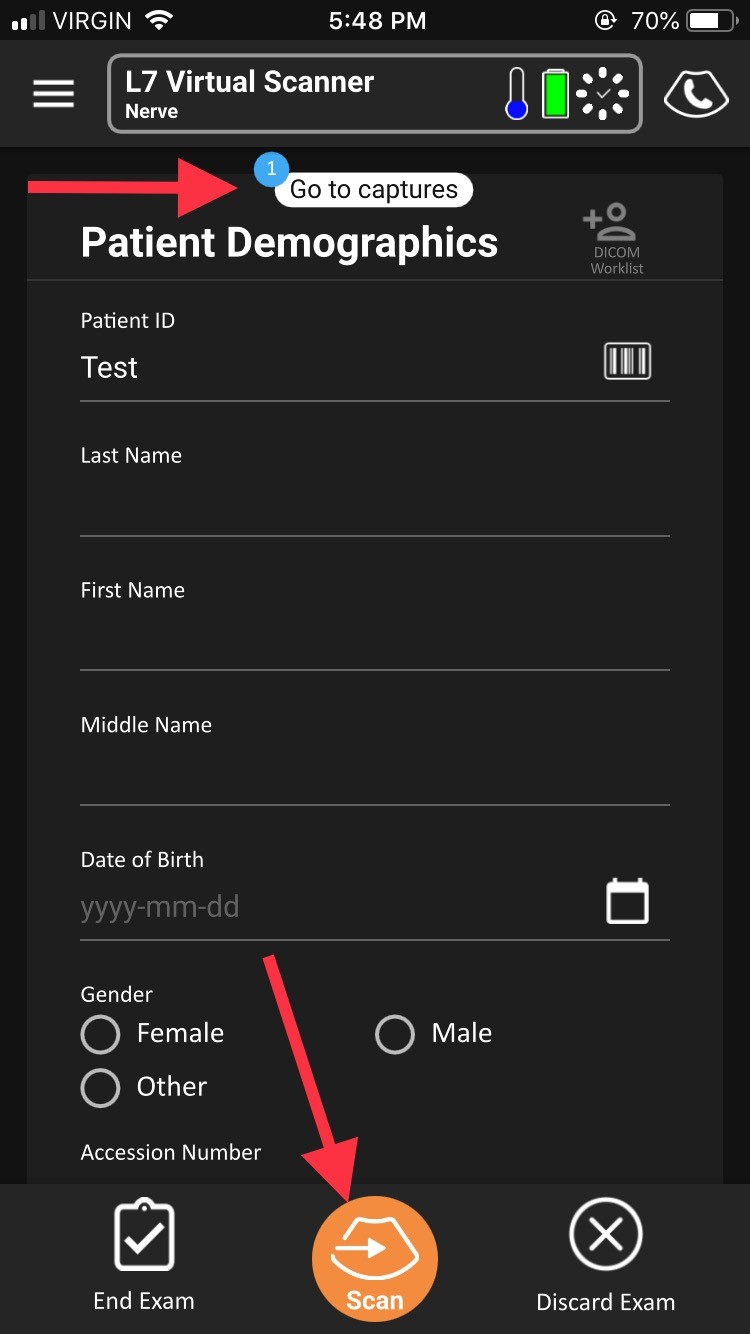Image resolution: width=750 pixels, height=1334 pixels.
Task: Select the Male gender option
Action: coord(434,1034)
